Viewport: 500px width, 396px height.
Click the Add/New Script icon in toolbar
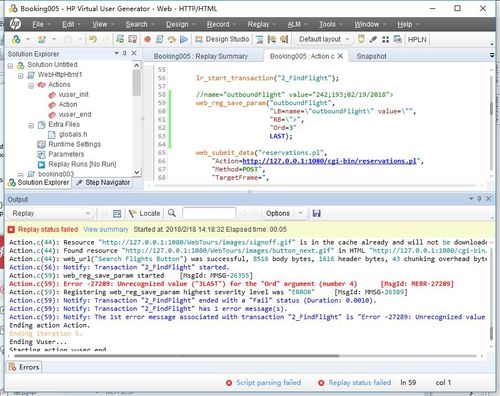pos(16,39)
